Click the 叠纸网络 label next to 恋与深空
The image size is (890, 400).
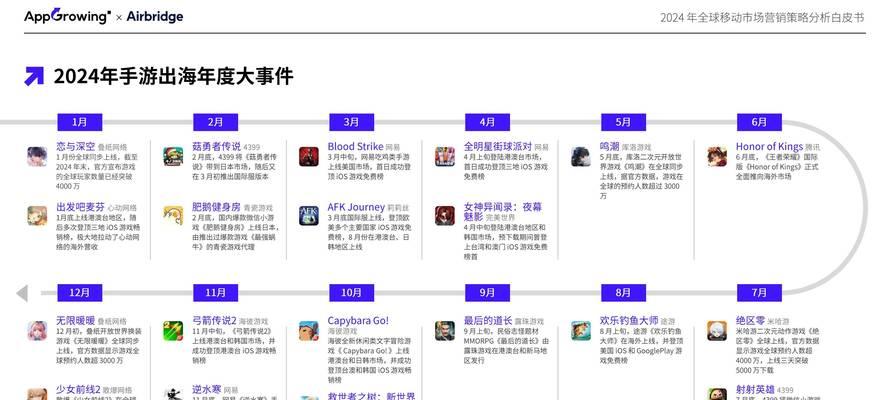click(x=113, y=148)
